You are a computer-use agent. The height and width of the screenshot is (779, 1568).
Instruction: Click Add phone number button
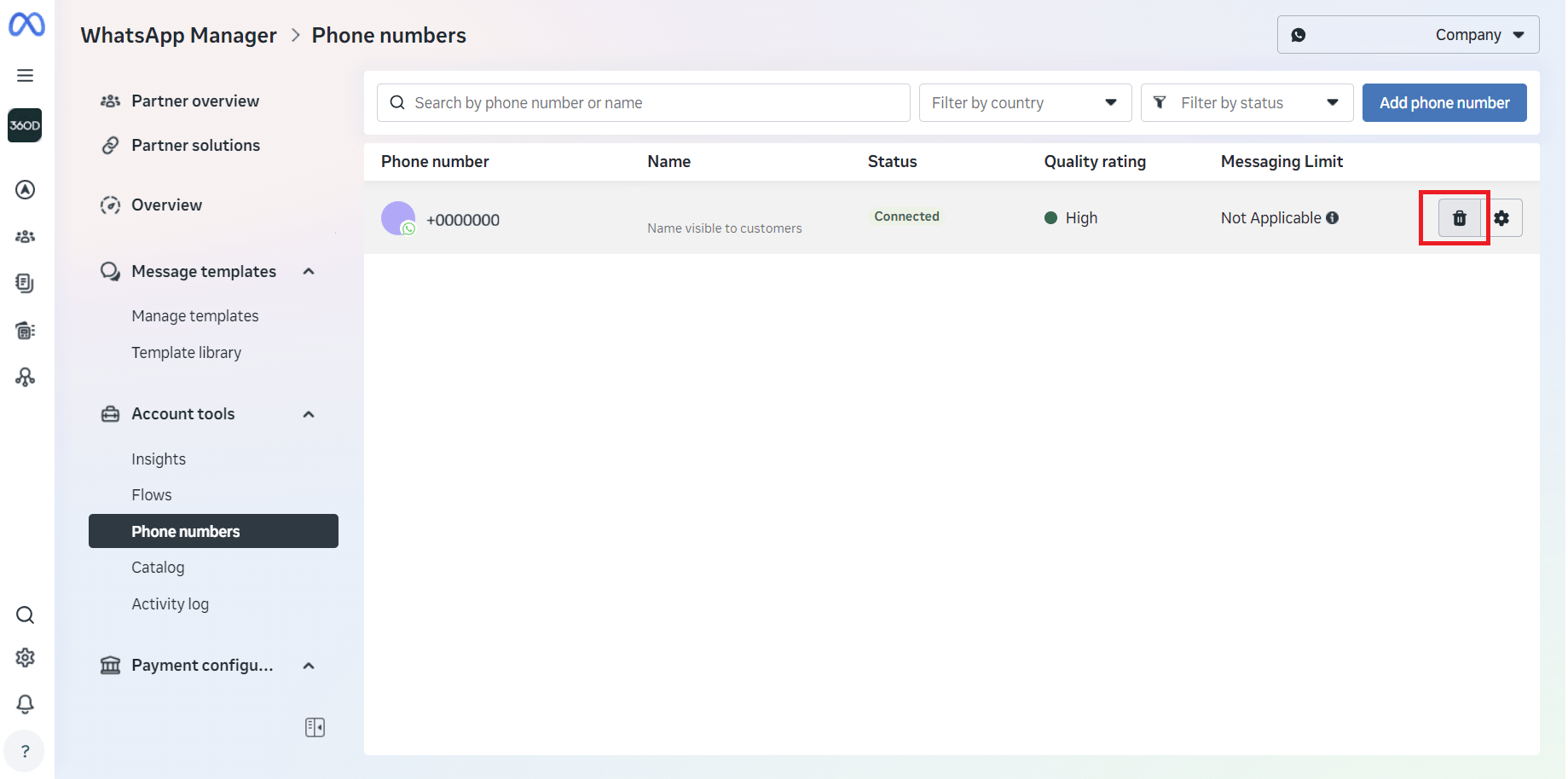[1444, 103]
